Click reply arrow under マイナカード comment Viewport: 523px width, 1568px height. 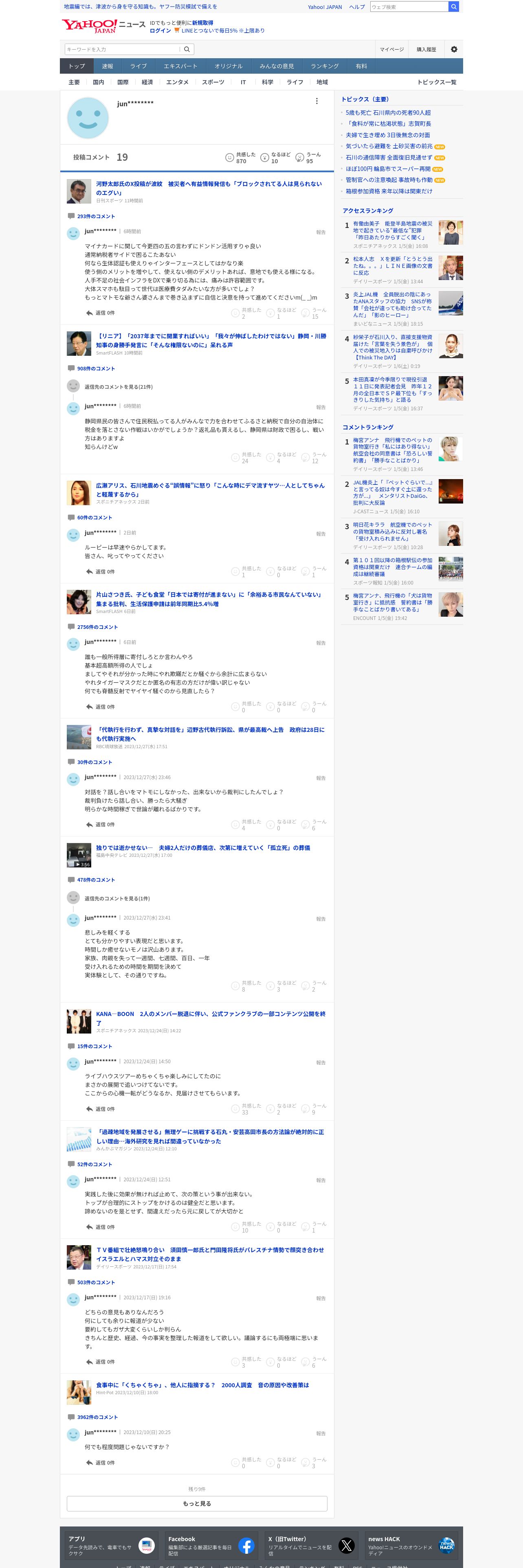click(x=90, y=313)
